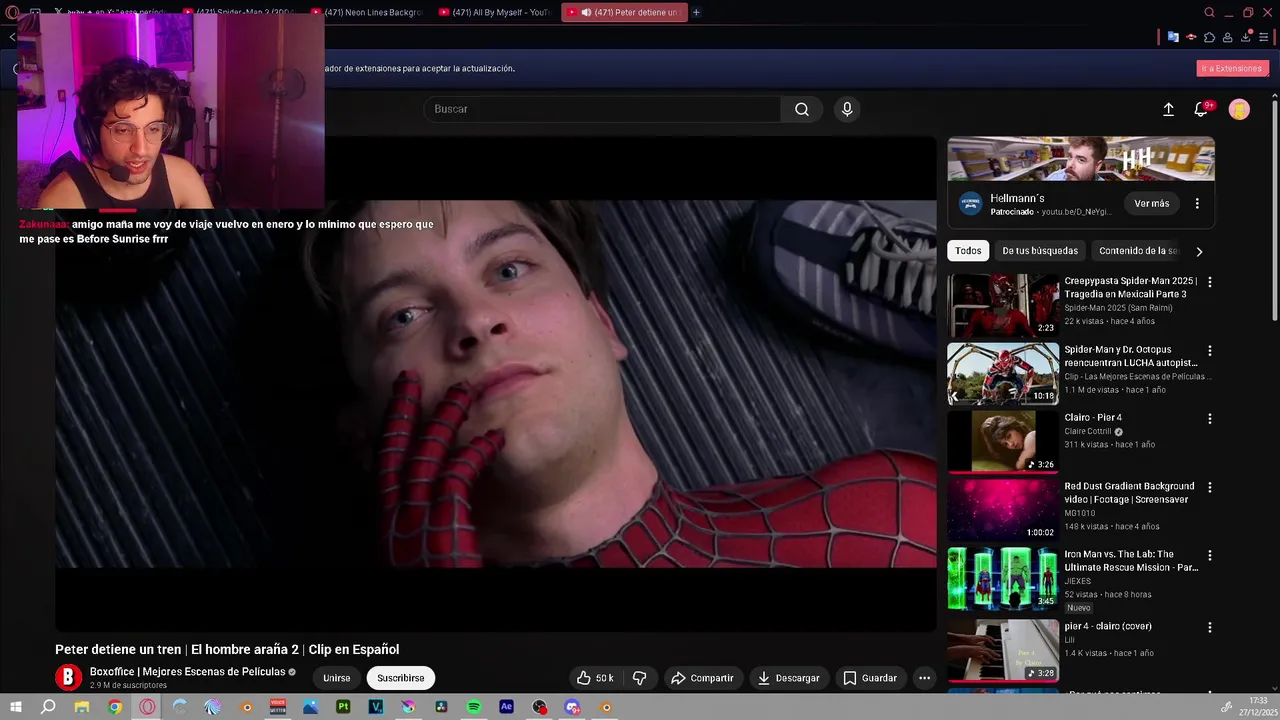Like the video with thumbs-up 50 k
The width and height of the screenshot is (1280, 720).
click(595, 678)
